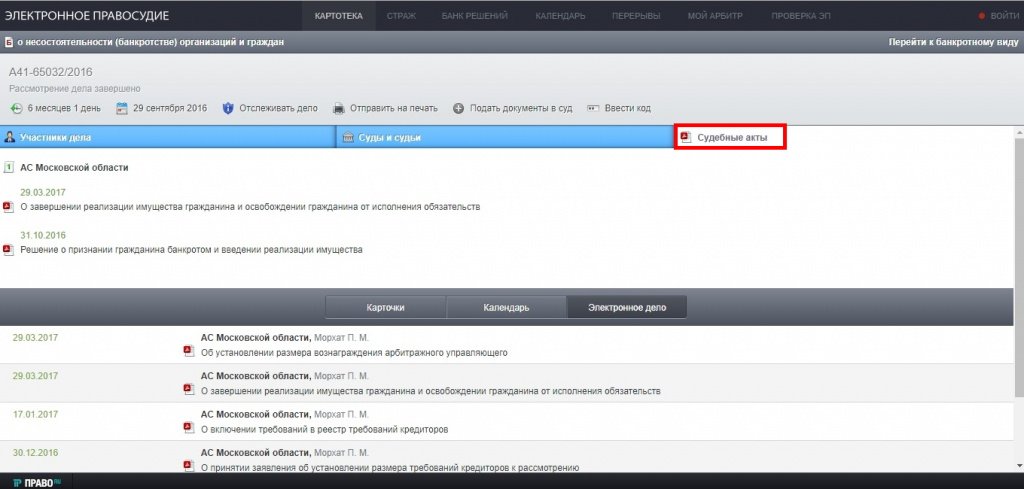Open PDF icon beside Об установлении размера вознаграждения
Viewport: 1024px width, 489px height.
(187, 352)
